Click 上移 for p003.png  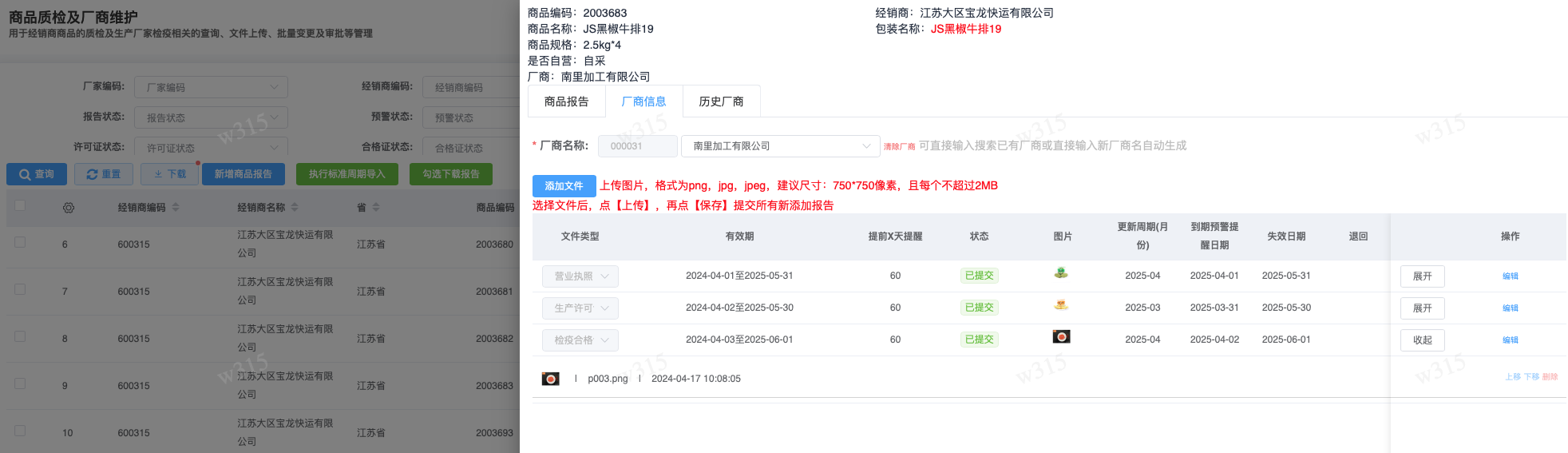(1513, 377)
